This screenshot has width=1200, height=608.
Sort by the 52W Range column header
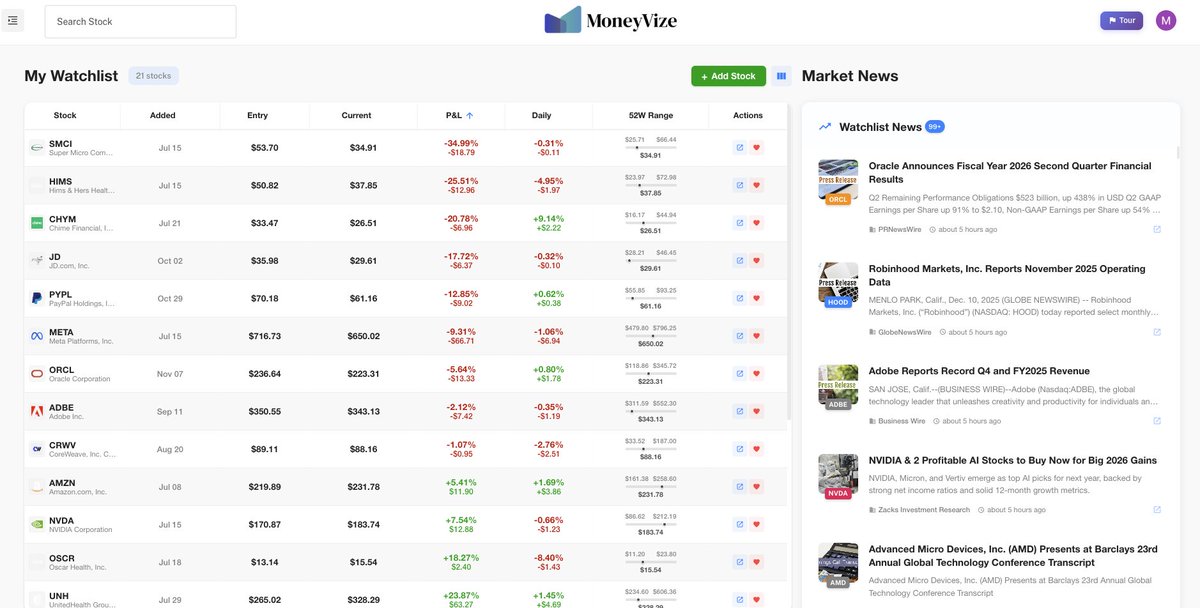point(651,115)
